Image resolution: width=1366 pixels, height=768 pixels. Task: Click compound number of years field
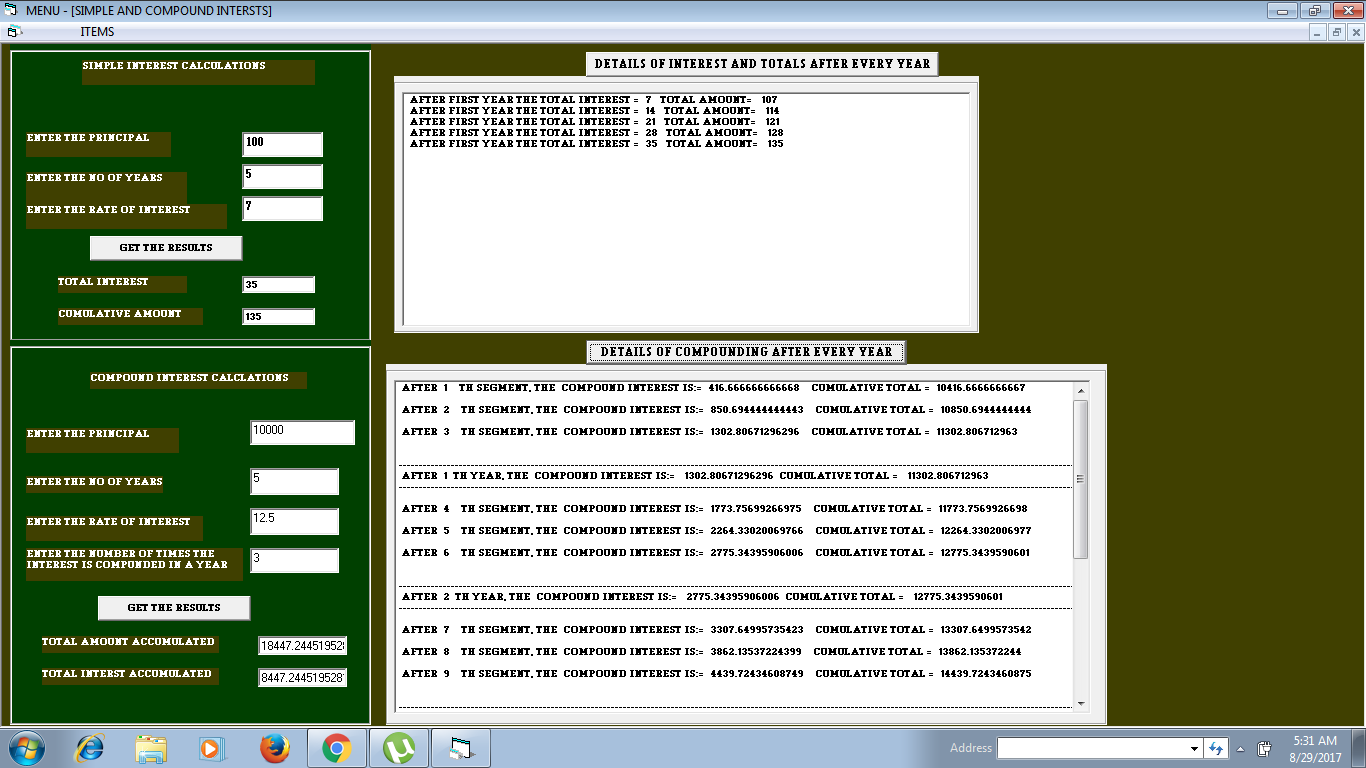[x=295, y=481]
